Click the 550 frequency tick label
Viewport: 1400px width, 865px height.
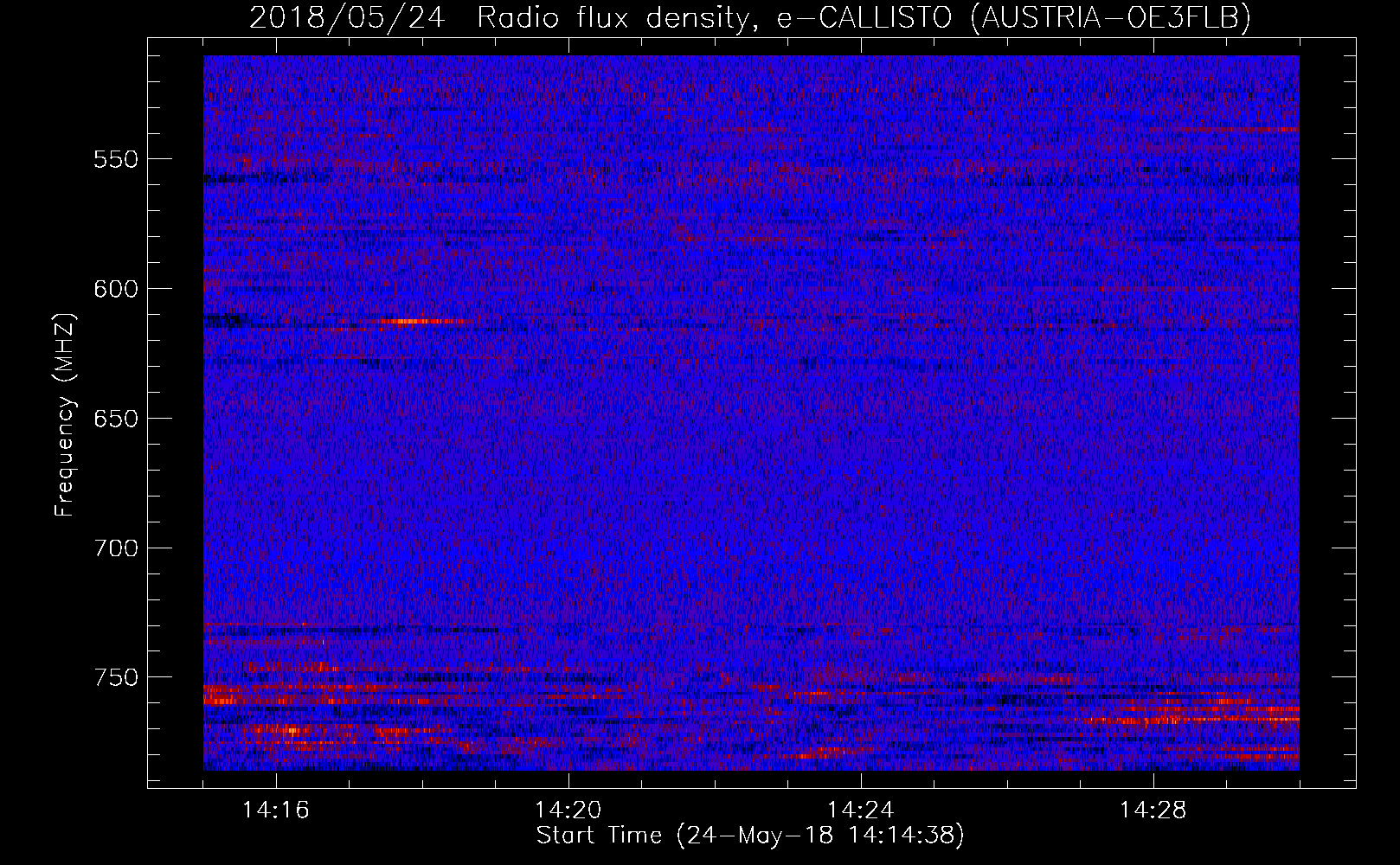pyautogui.click(x=116, y=160)
